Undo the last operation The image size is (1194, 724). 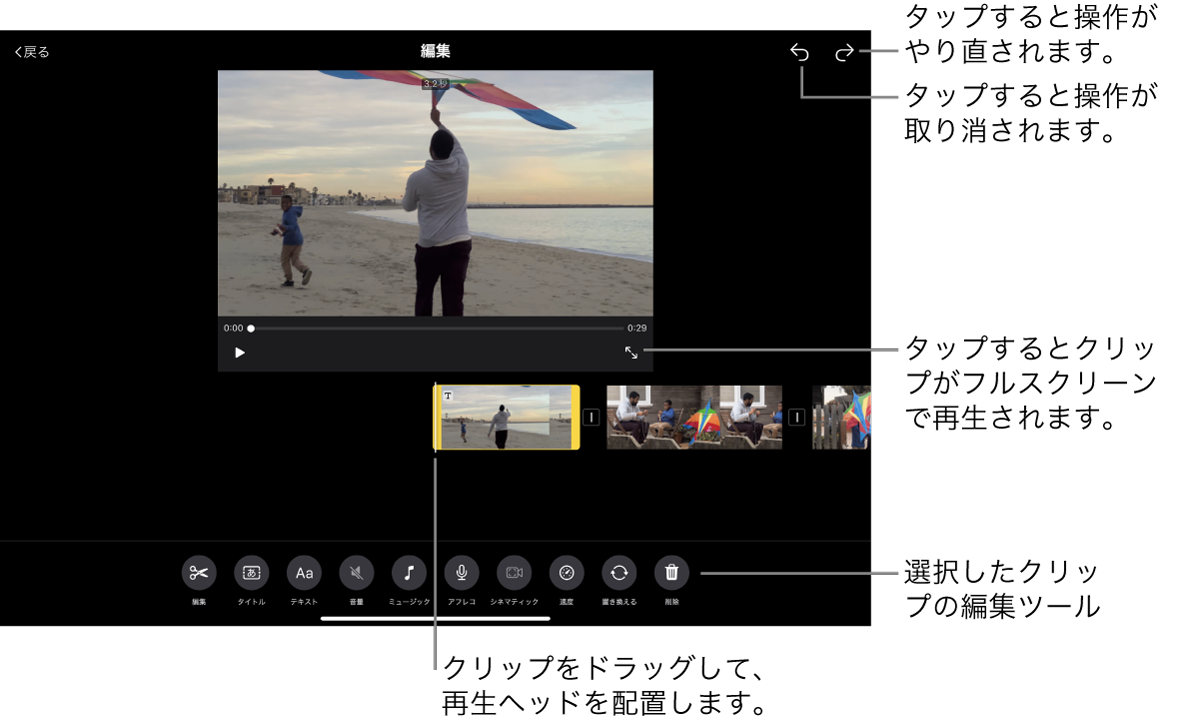(x=800, y=52)
